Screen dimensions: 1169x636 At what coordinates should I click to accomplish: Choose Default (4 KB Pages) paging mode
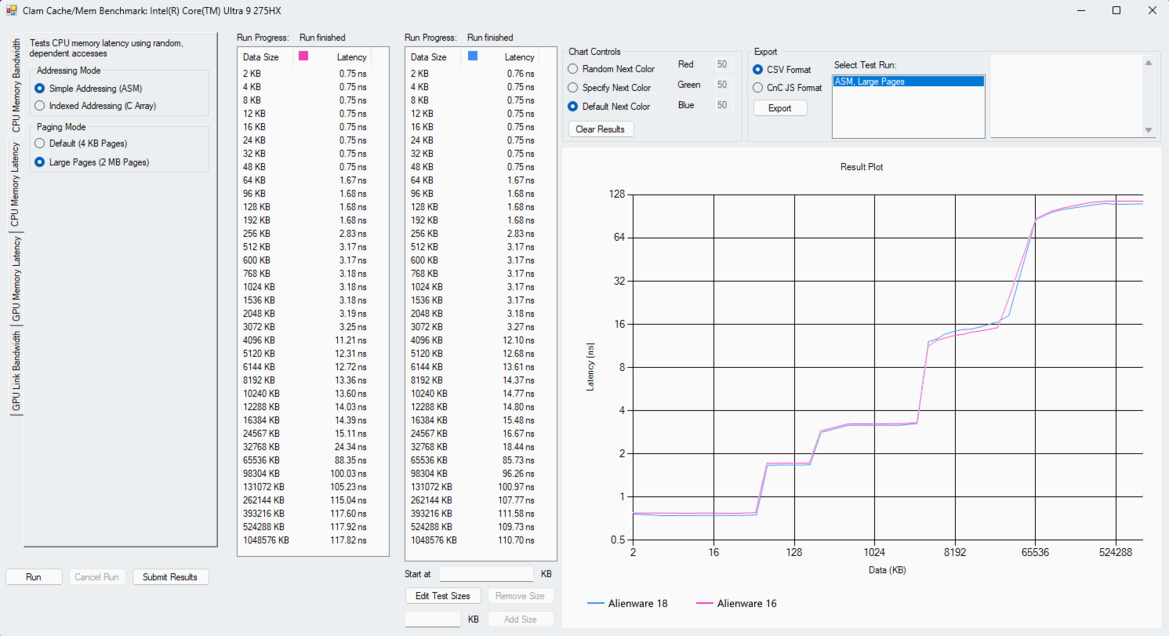point(40,144)
